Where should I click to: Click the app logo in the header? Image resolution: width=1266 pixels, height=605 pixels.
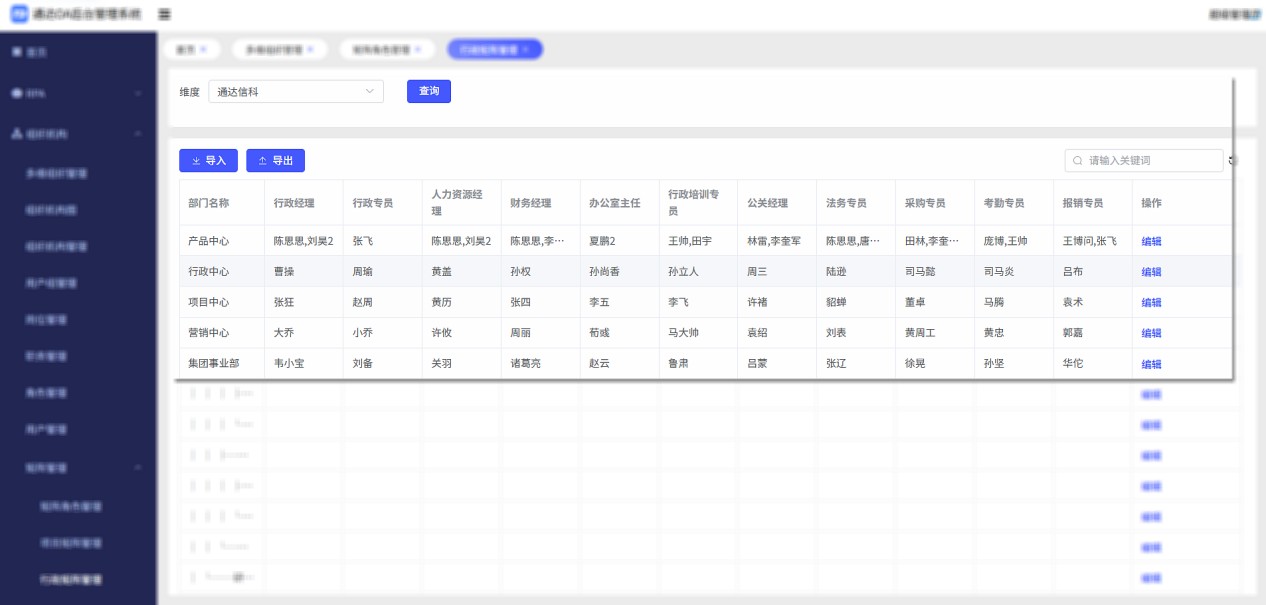[x=19, y=15]
